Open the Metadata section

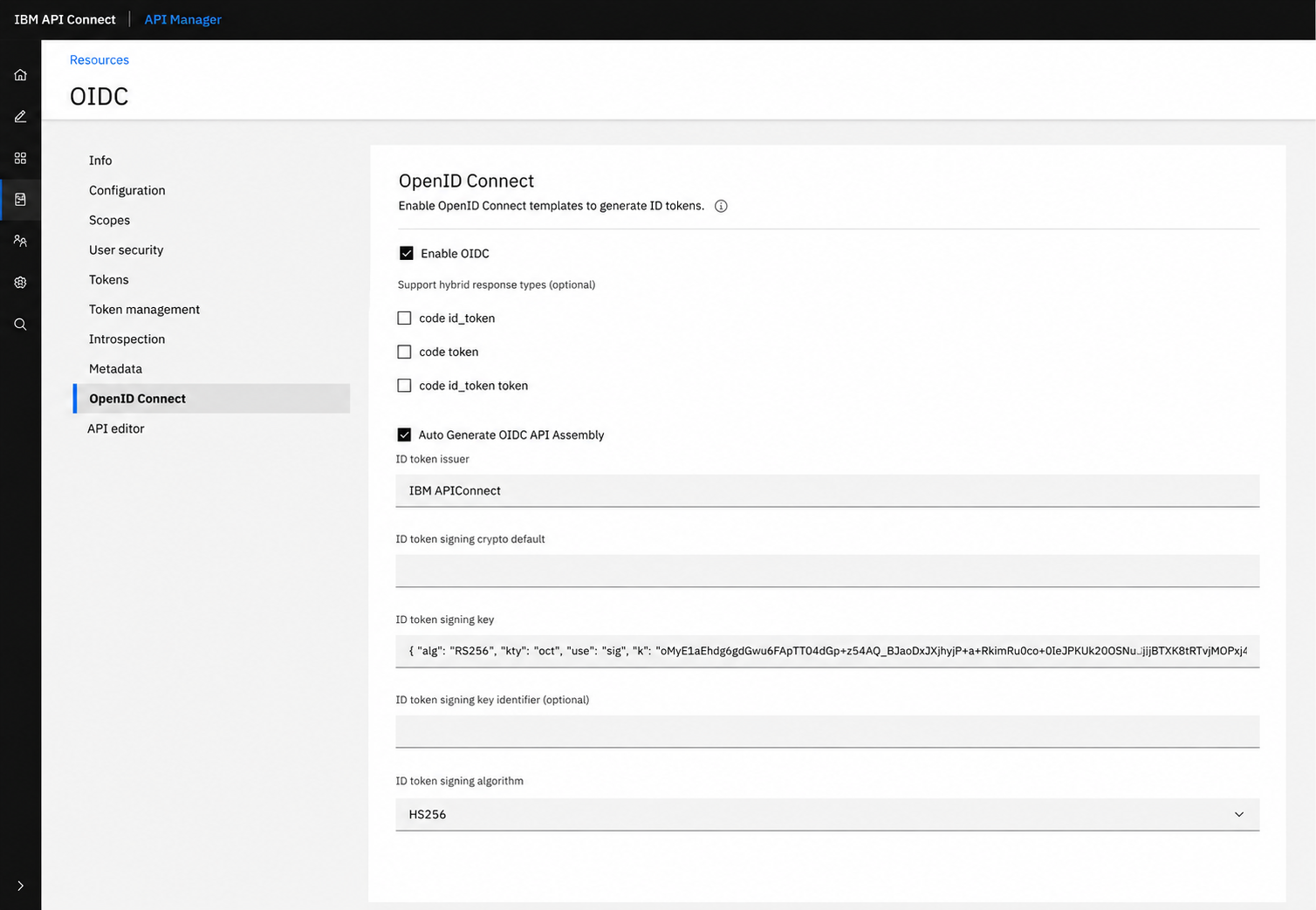click(x=115, y=368)
